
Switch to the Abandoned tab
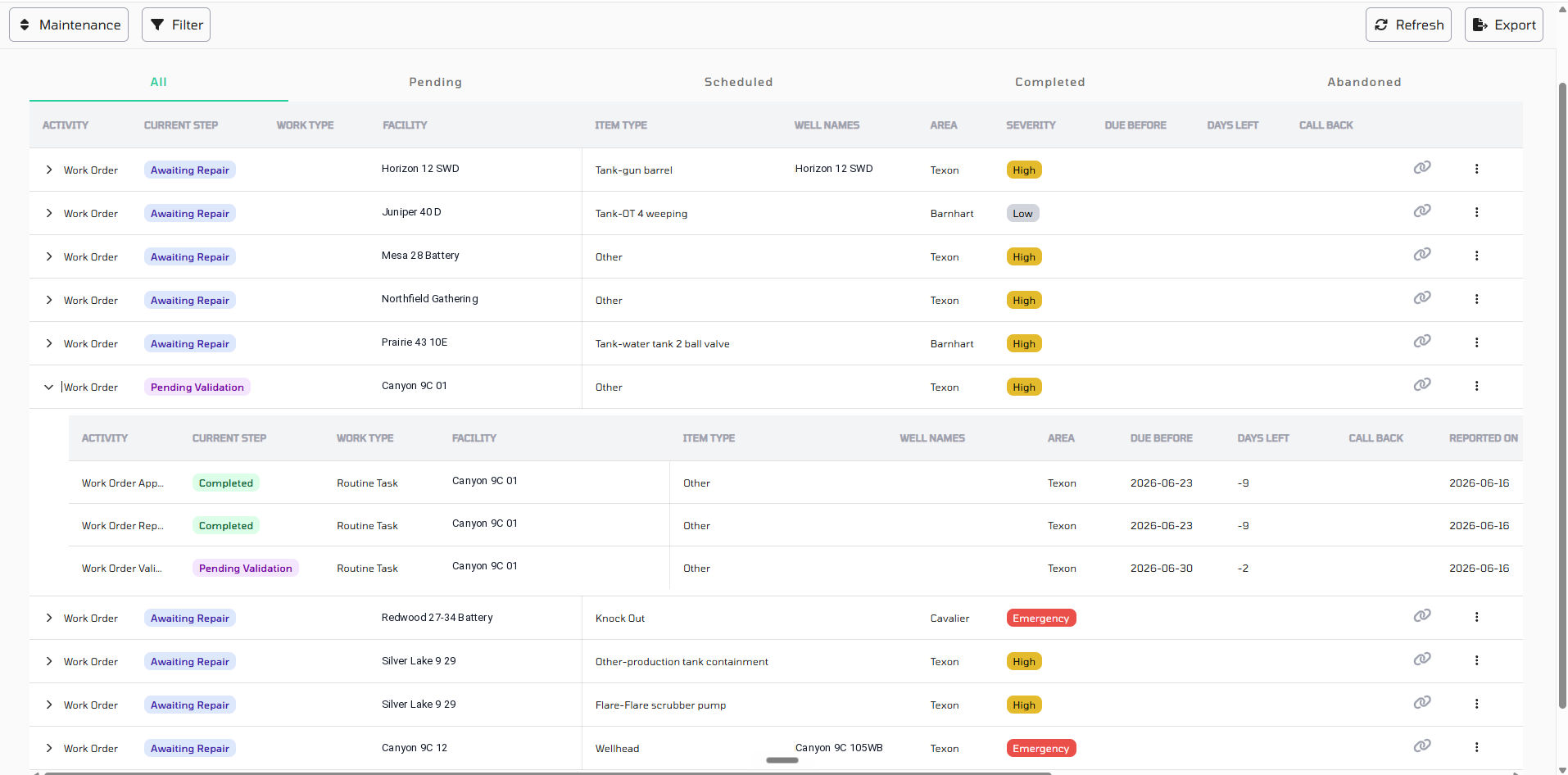(1365, 82)
